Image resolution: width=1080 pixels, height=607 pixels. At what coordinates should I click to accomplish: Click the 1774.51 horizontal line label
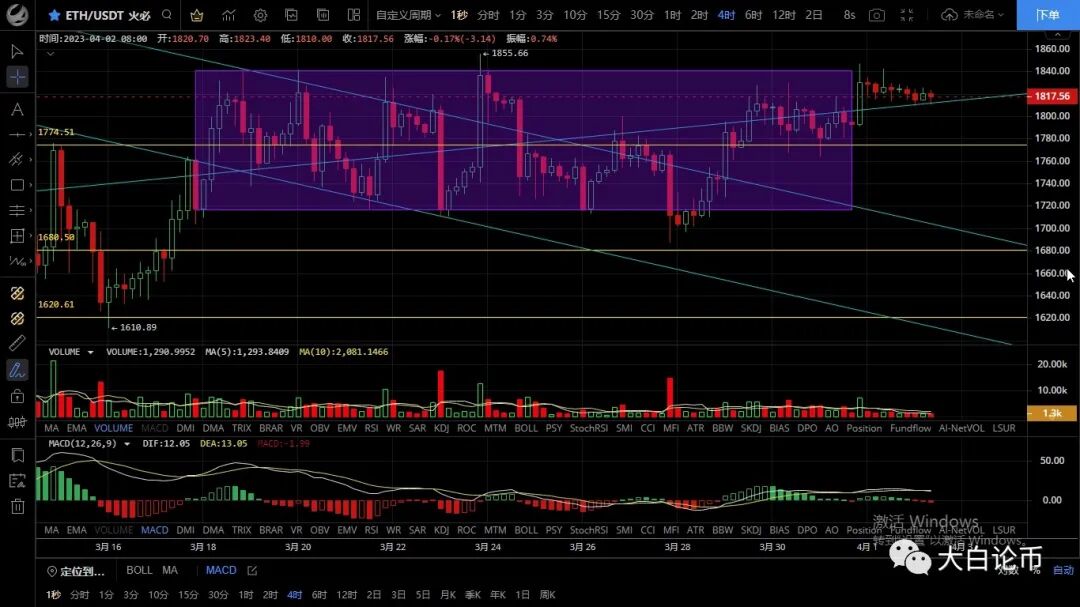coord(56,132)
